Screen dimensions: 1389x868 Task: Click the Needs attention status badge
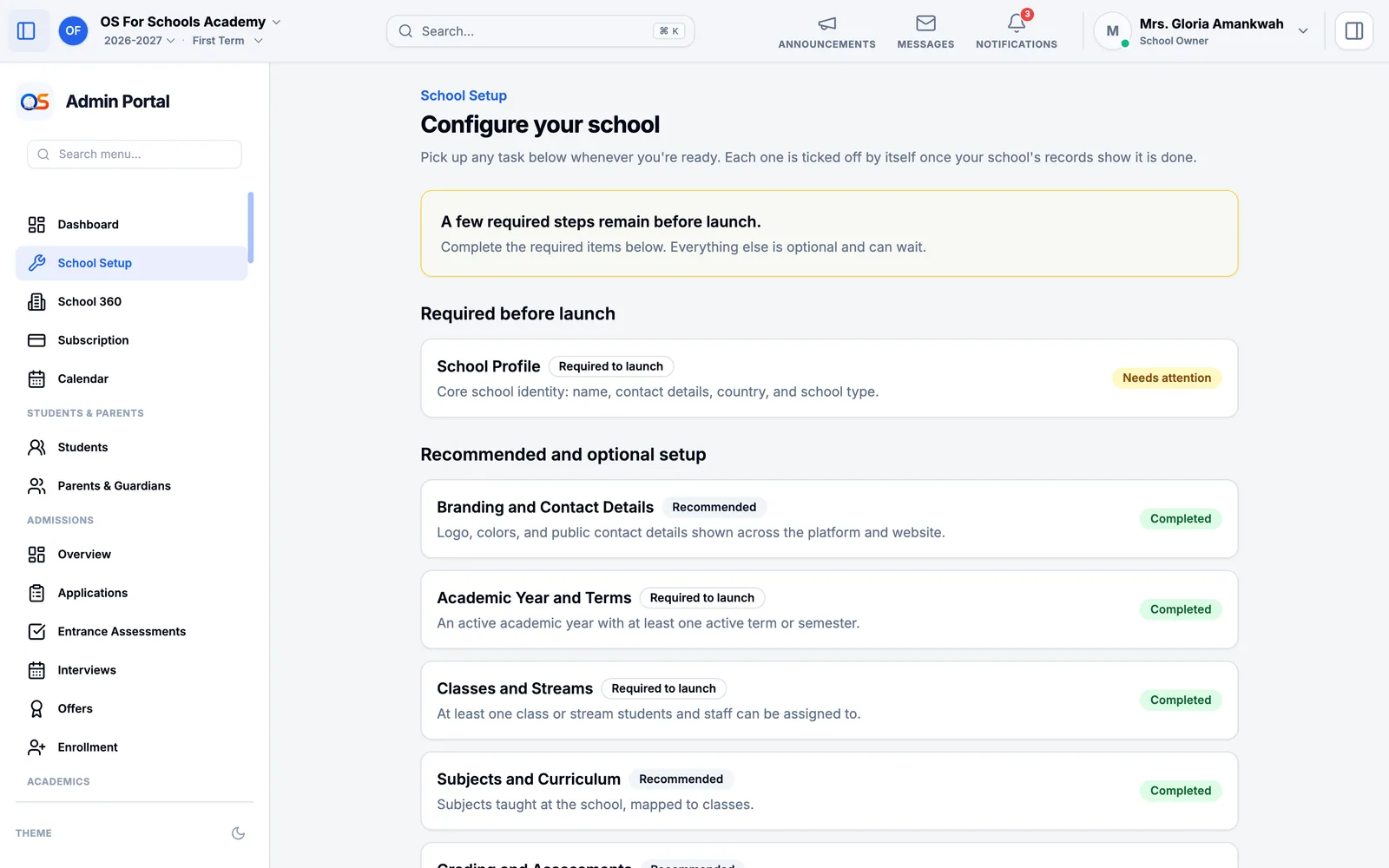pyautogui.click(x=1167, y=378)
